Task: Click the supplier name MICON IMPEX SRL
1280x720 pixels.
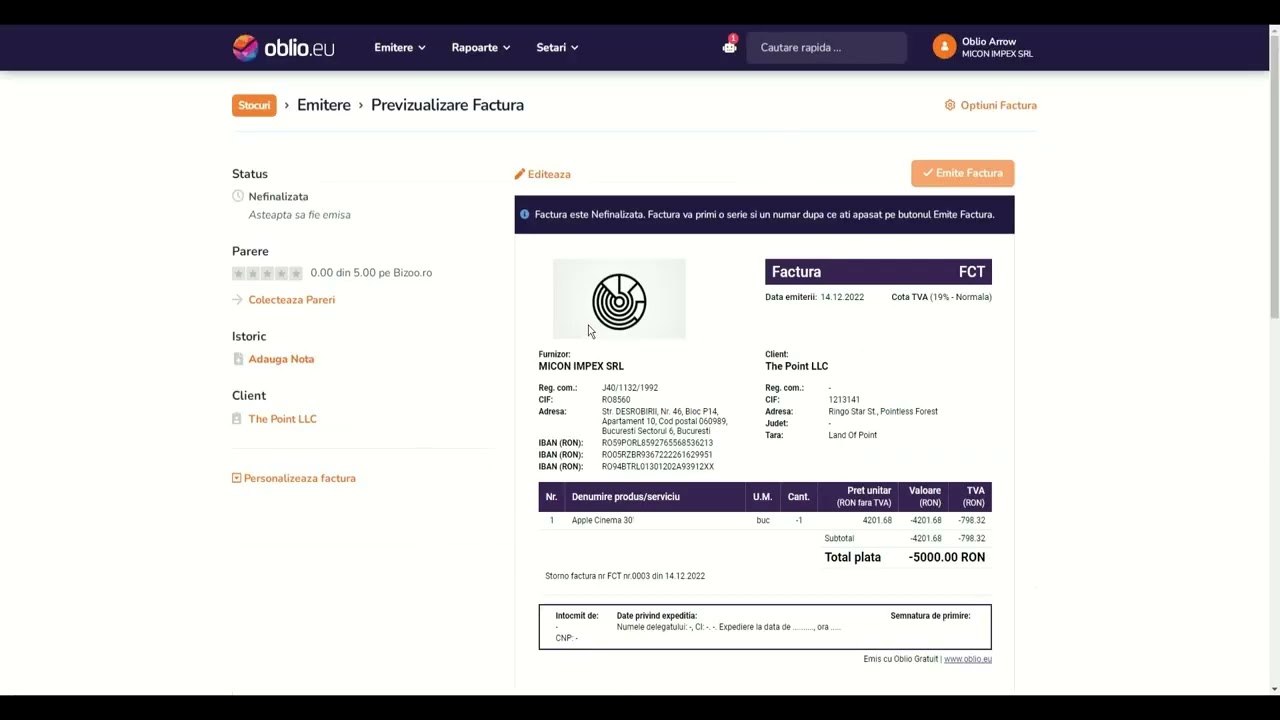Action: click(581, 366)
